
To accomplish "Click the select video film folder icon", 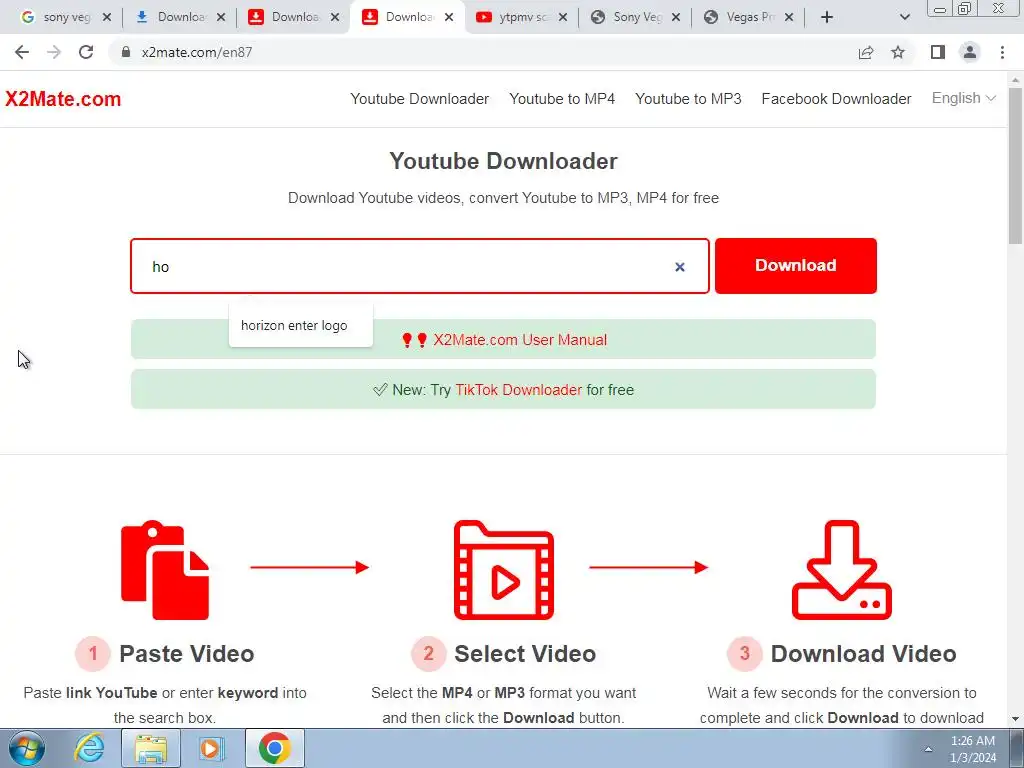I will point(504,569).
